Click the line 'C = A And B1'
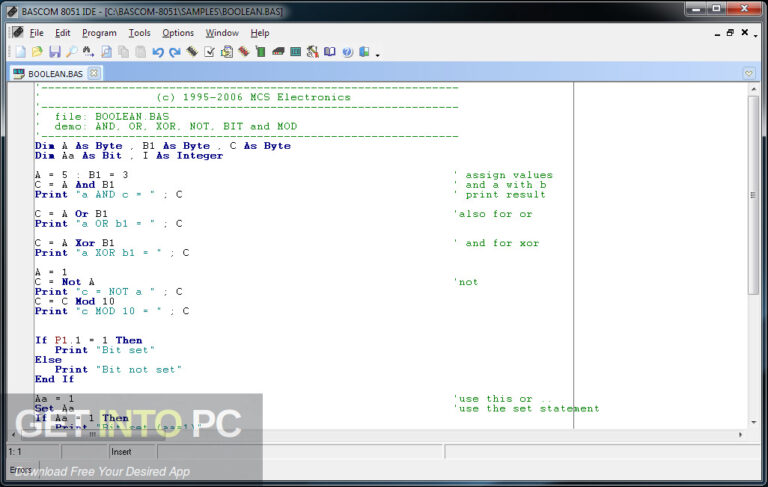 point(74,185)
